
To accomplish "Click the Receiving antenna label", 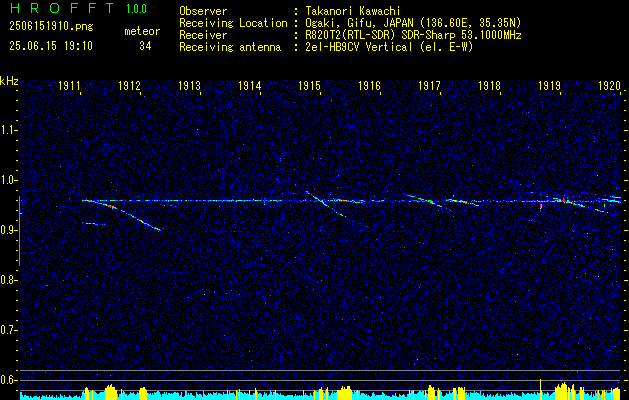I will 230,47.
